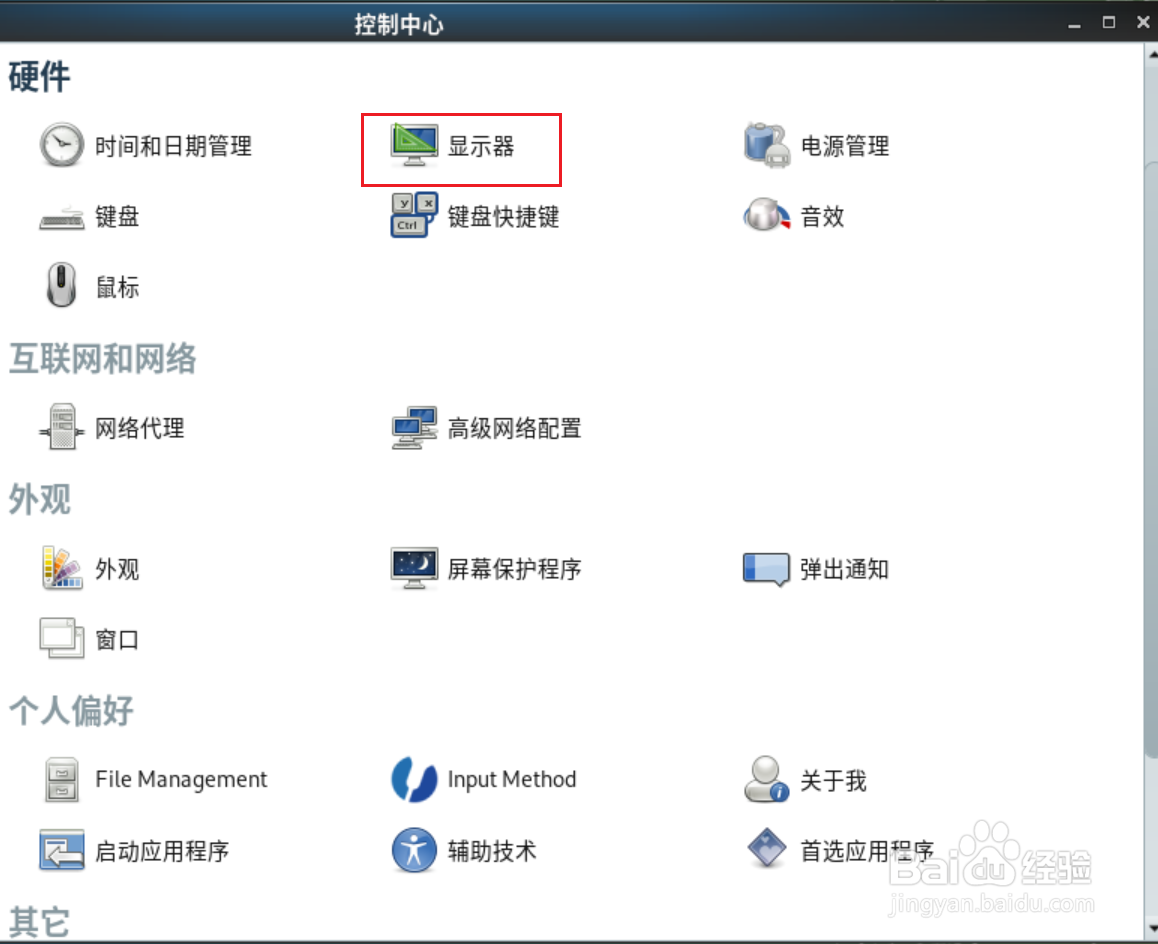Open the 显示器 display settings icon
The image size is (1158, 944).
[x=414, y=145]
